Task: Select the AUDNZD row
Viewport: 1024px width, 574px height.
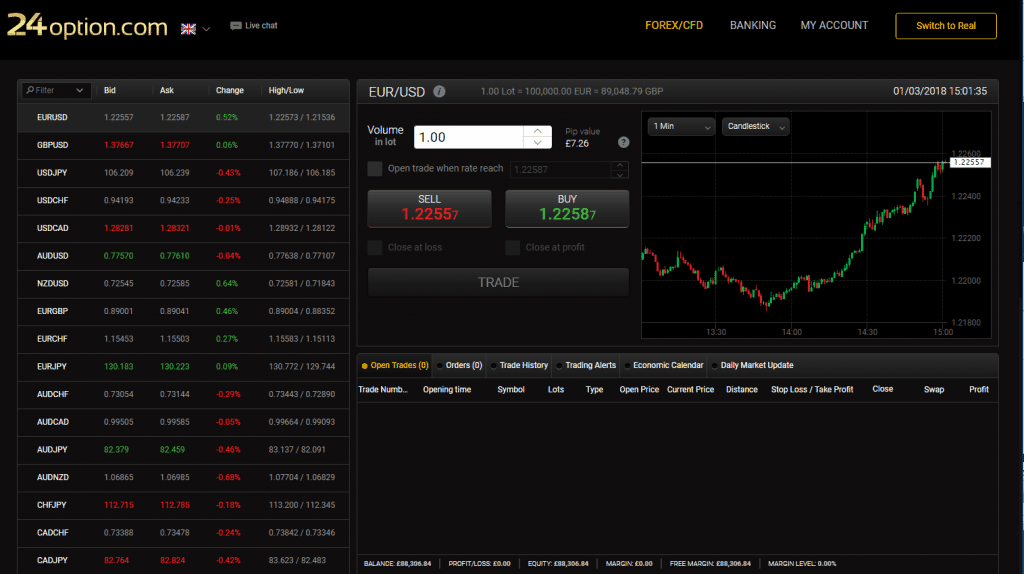Action: tap(184, 477)
